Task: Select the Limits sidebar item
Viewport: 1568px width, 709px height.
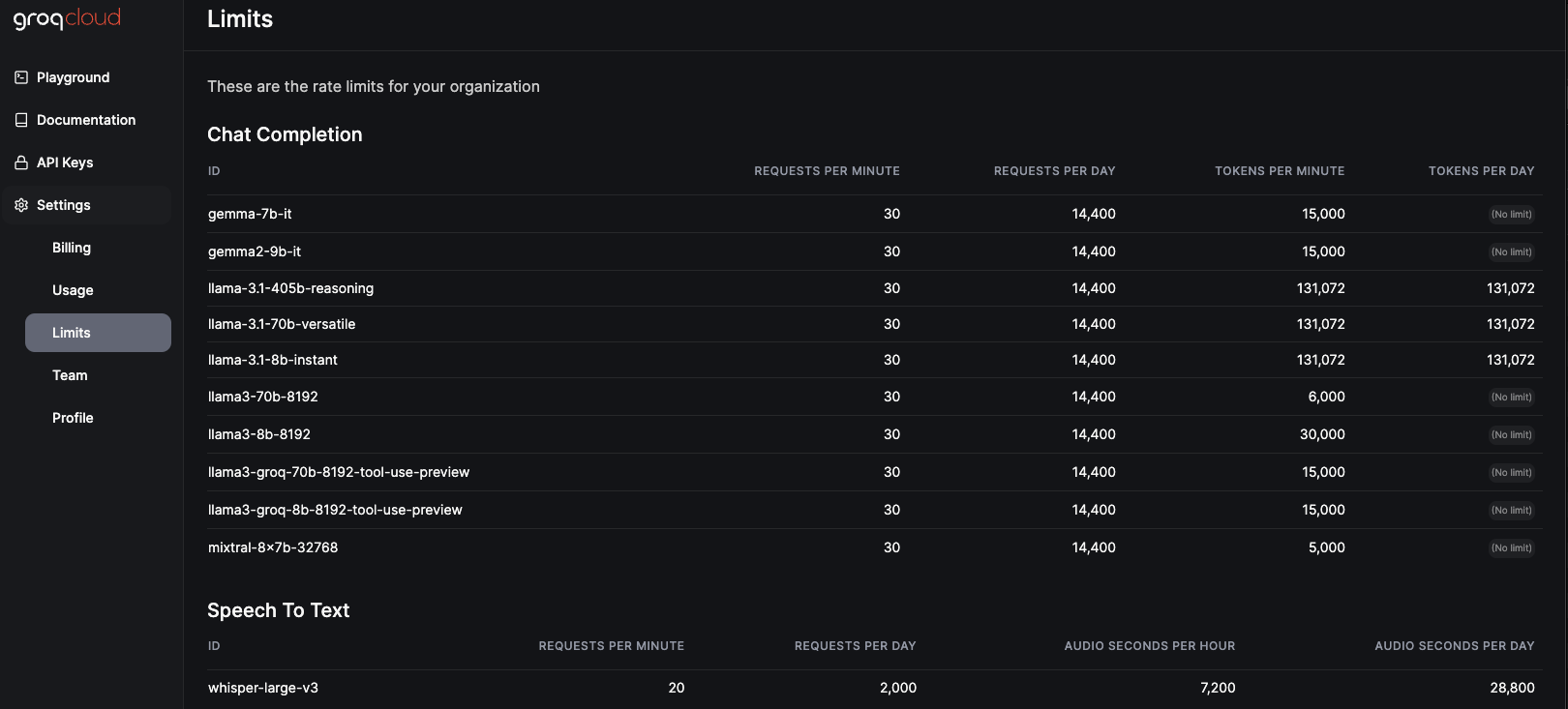Action: coord(98,333)
